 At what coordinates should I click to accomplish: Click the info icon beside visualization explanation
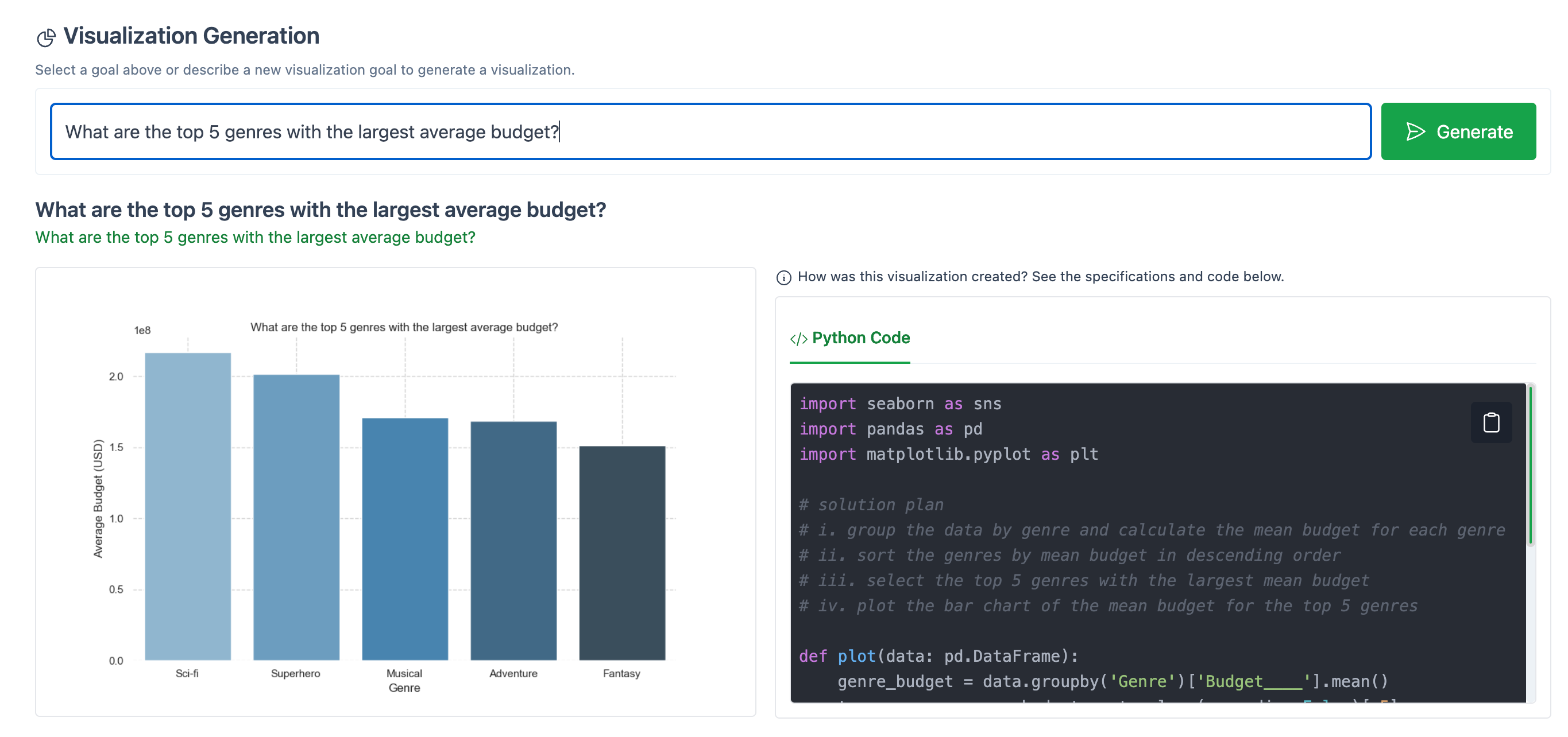point(783,278)
